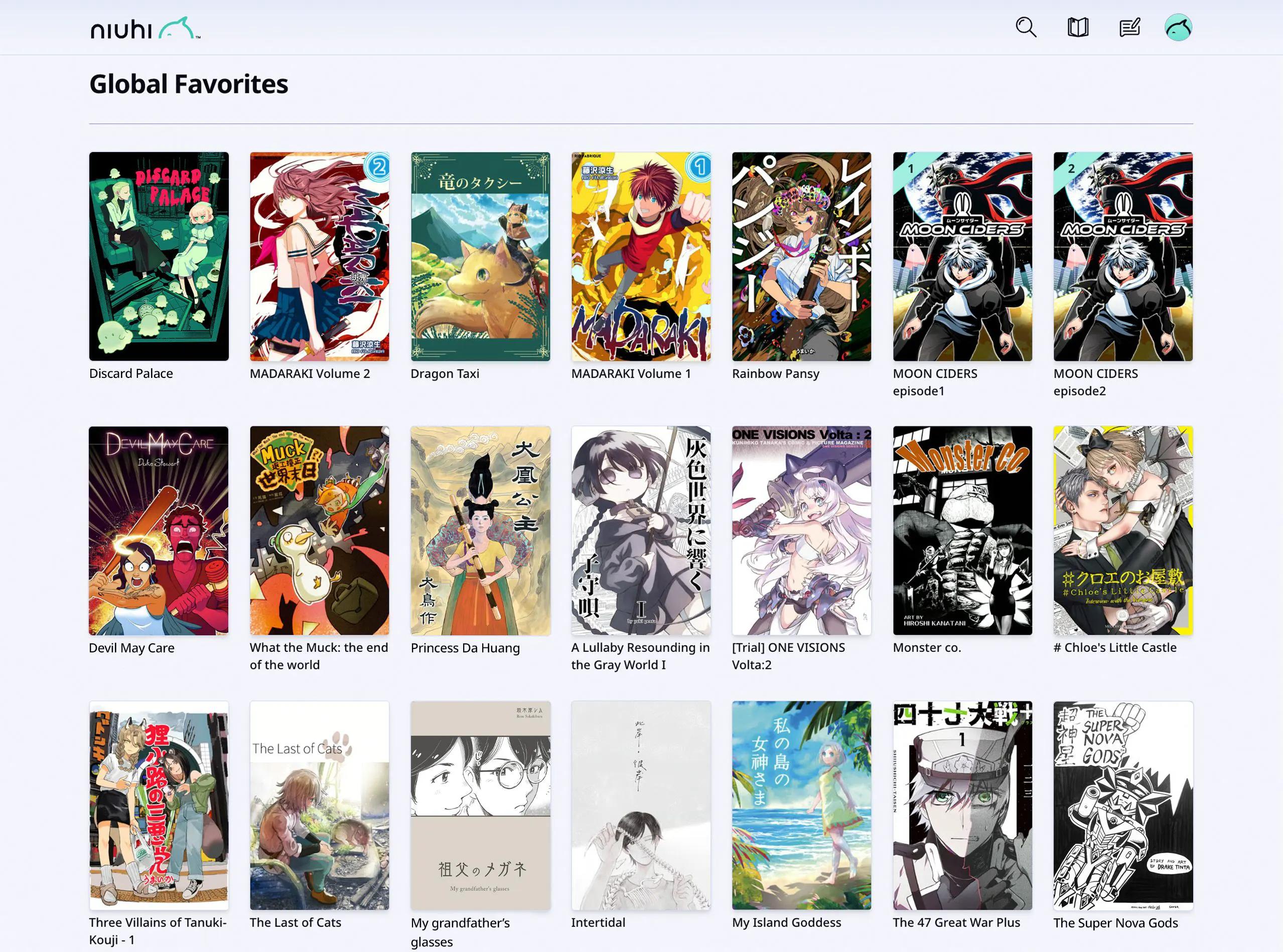Image resolution: width=1283 pixels, height=952 pixels.
Task: Click MADARAKI Volume 2 title text
Action: (x=310, y=373)
